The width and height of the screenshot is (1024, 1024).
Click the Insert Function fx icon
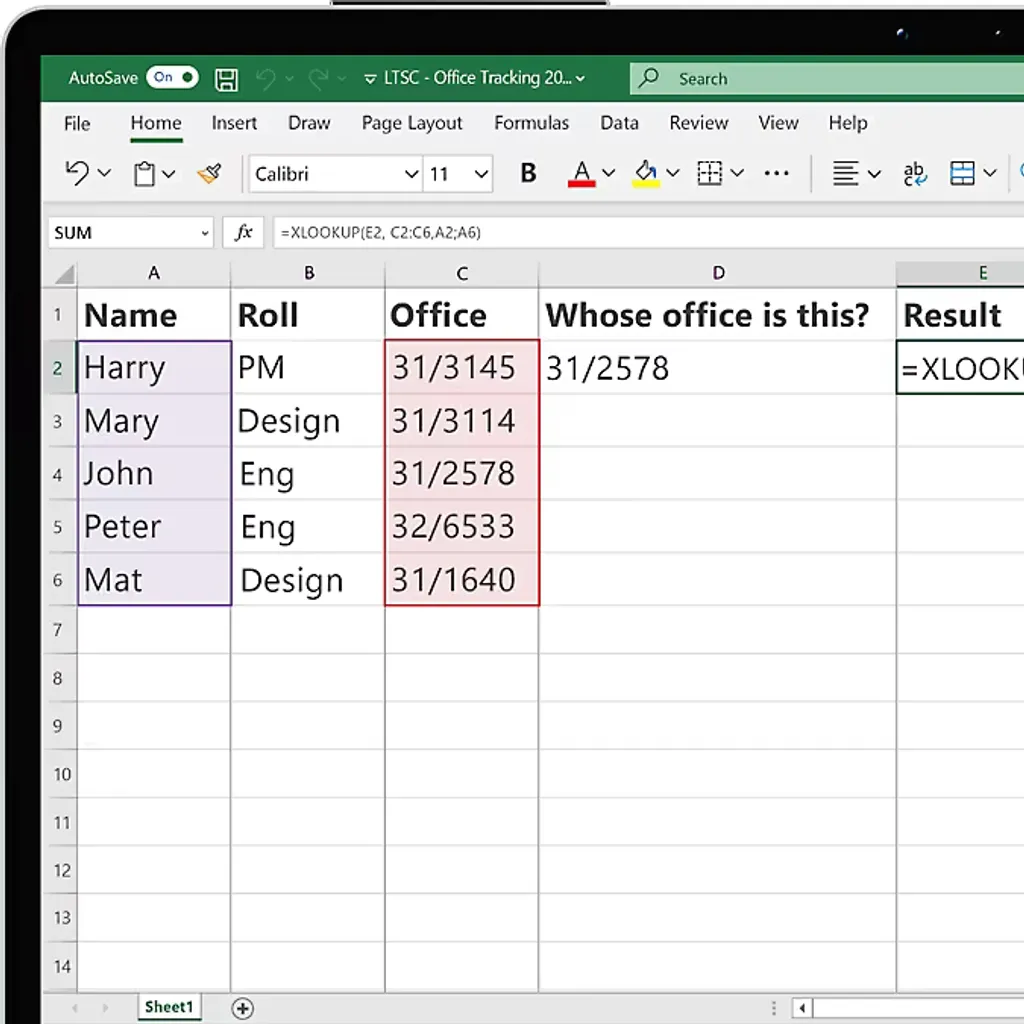(242, 232)
